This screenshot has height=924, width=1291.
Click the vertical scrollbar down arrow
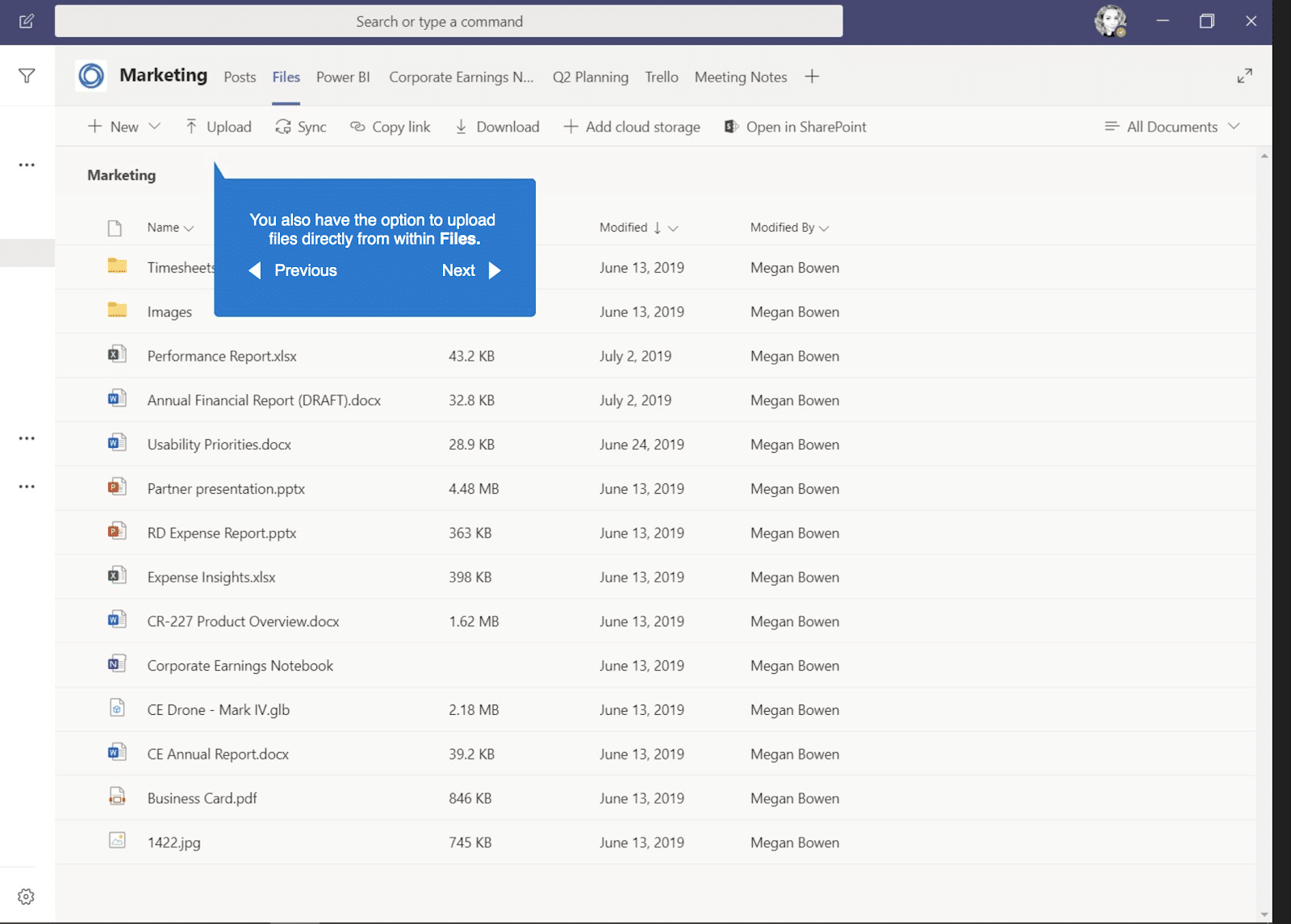(1264, 914)
